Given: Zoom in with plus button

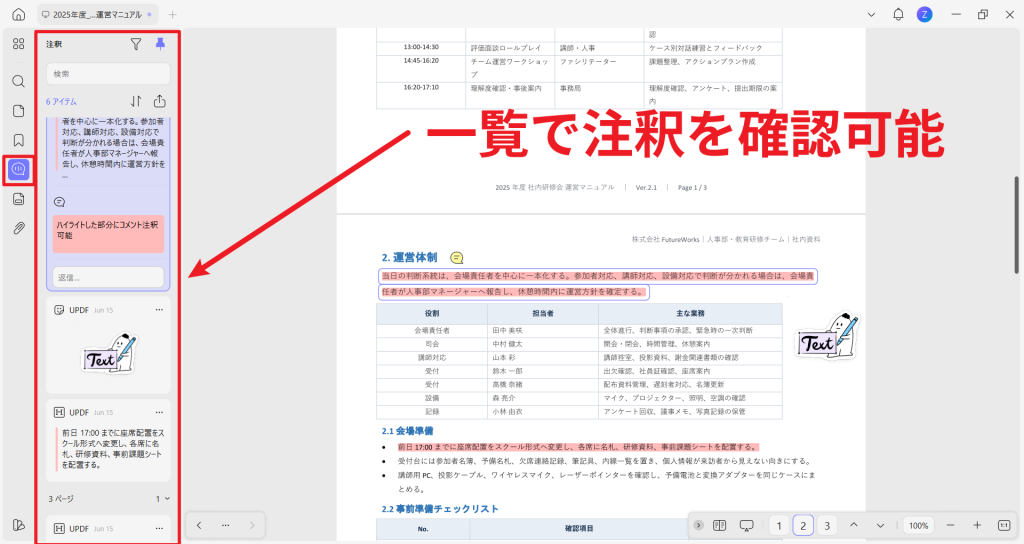Looking at the screenshot, I should [977, 525].
